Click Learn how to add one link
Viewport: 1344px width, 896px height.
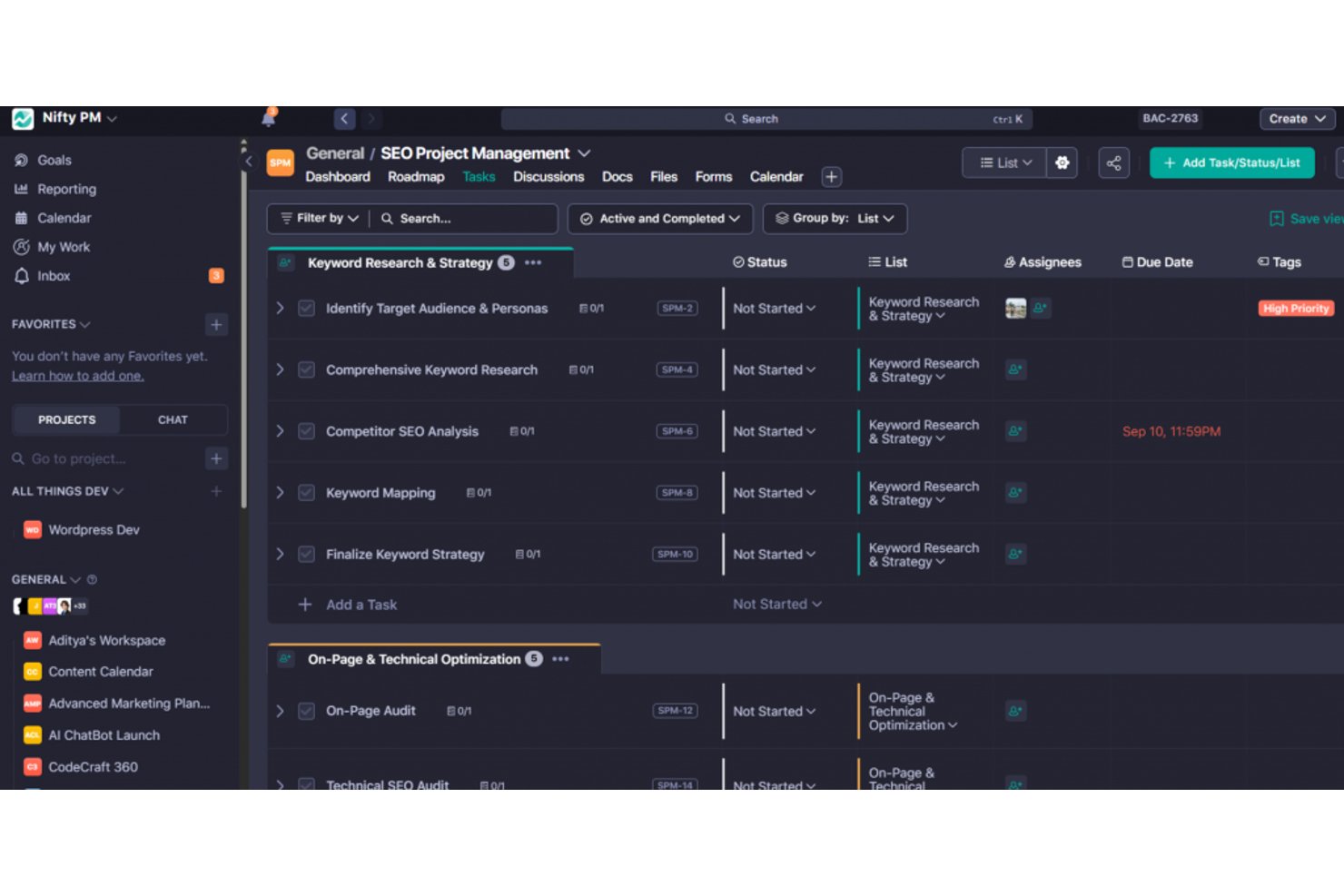tap(78, 376)
